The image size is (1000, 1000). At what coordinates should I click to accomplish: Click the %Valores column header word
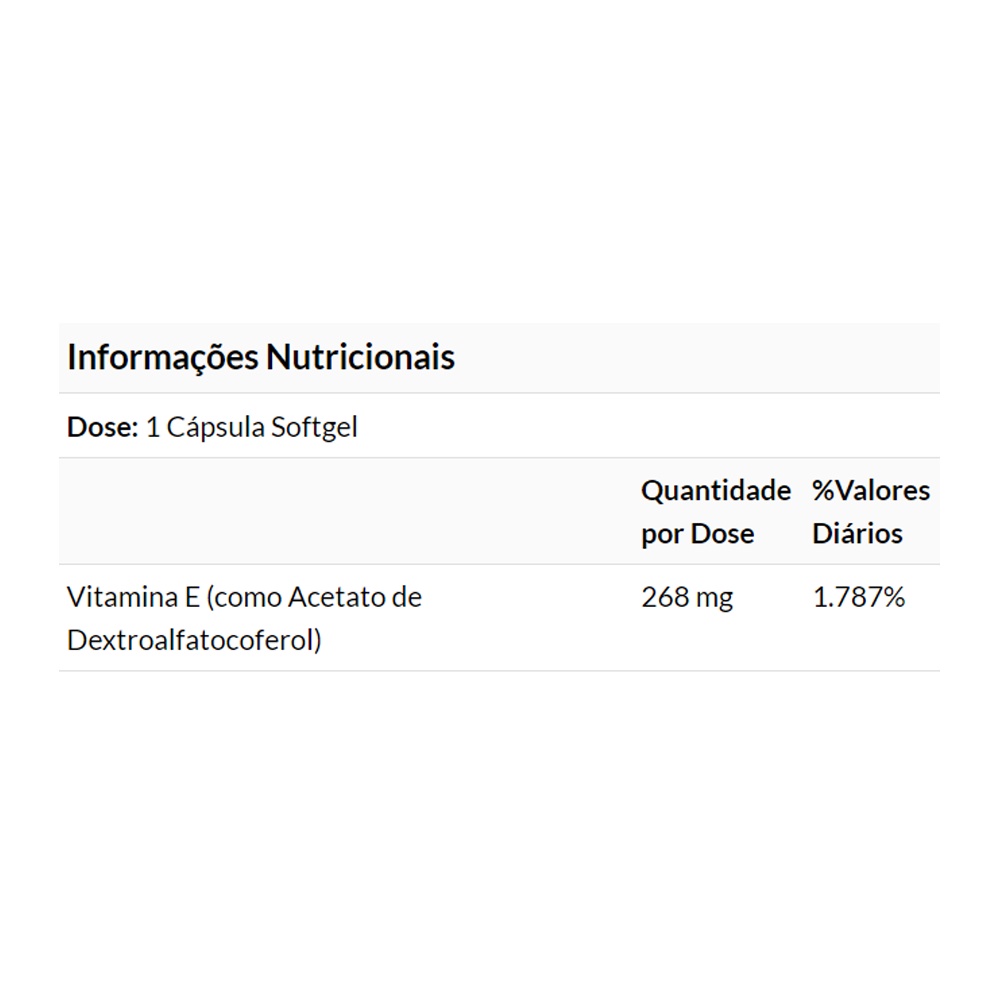click(871, 490)
